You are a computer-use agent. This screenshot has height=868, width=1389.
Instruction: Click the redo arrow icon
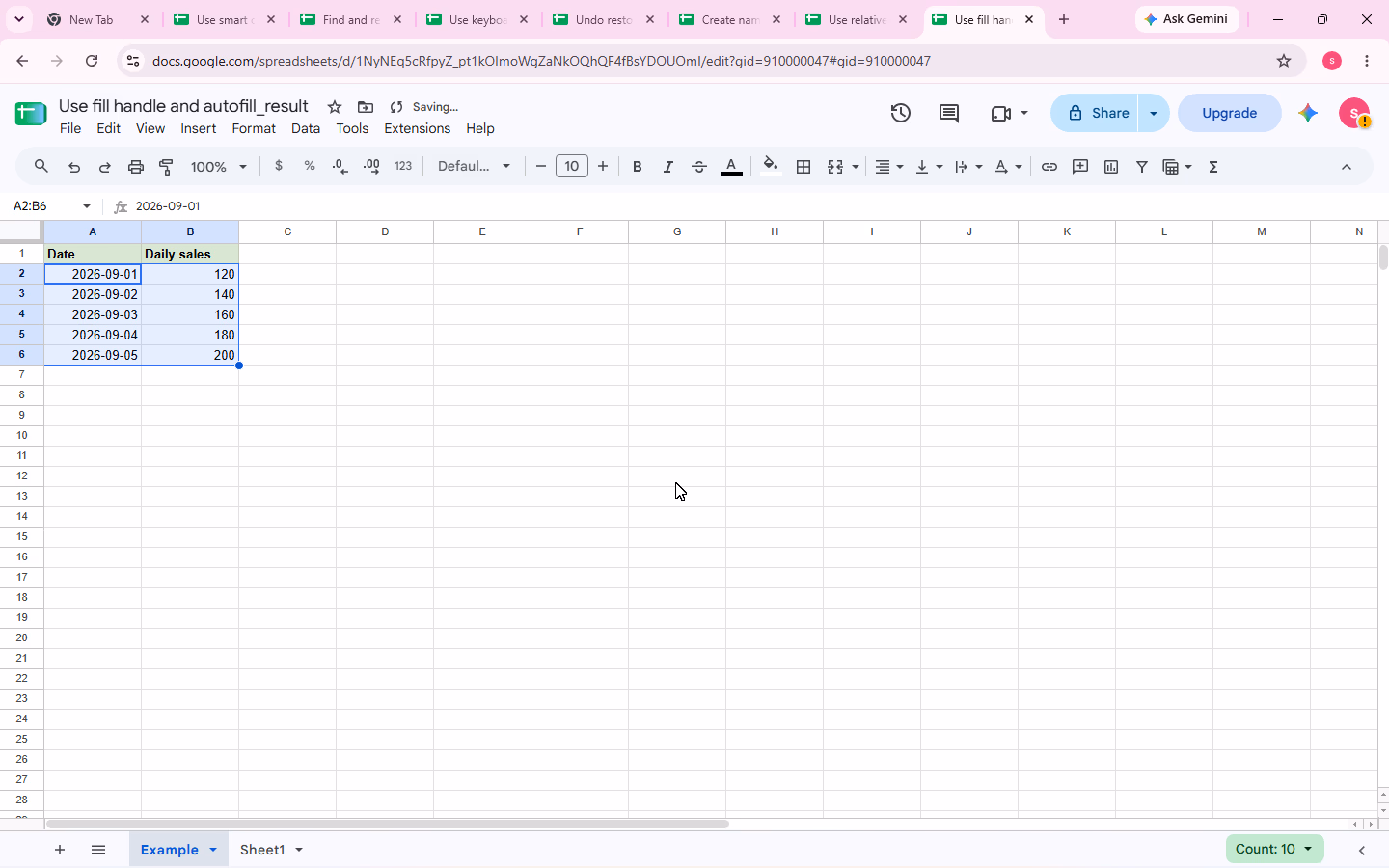click(x=105, y=167)
